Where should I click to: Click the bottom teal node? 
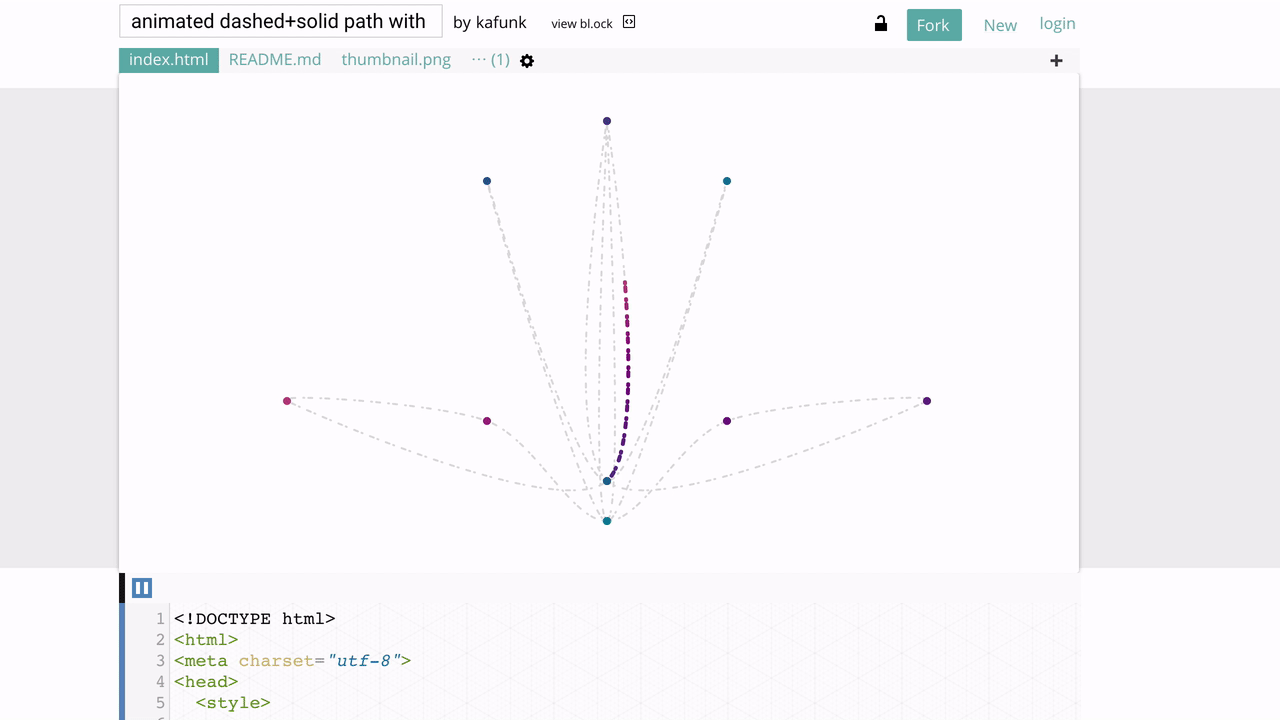pyautogui.click(x=607, y=521)
